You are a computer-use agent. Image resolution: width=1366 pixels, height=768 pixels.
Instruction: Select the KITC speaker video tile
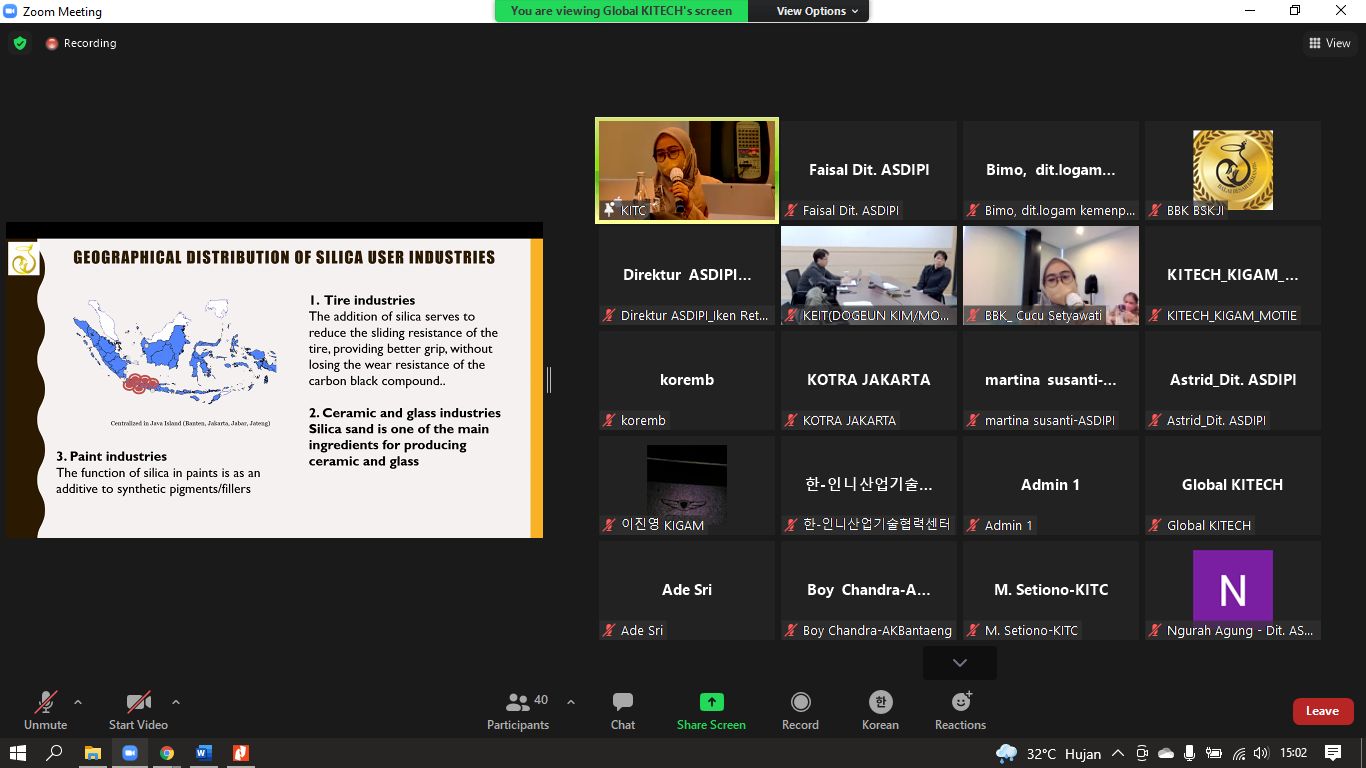coord(687,170)
